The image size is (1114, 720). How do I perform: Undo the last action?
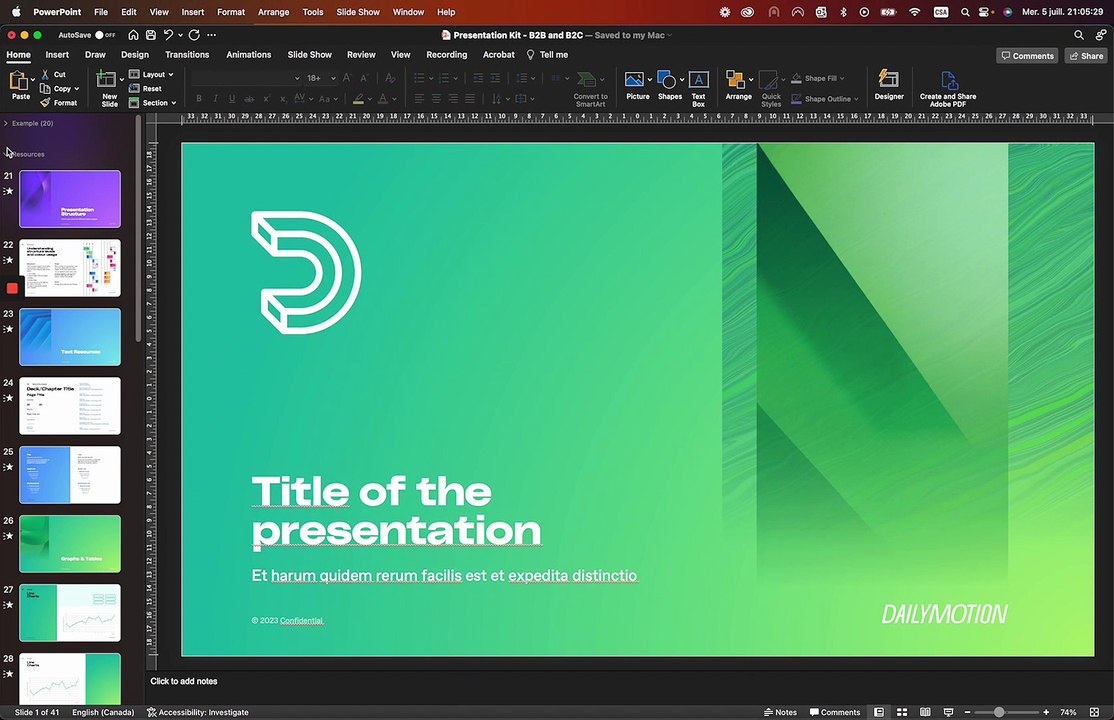pos(168,35)
